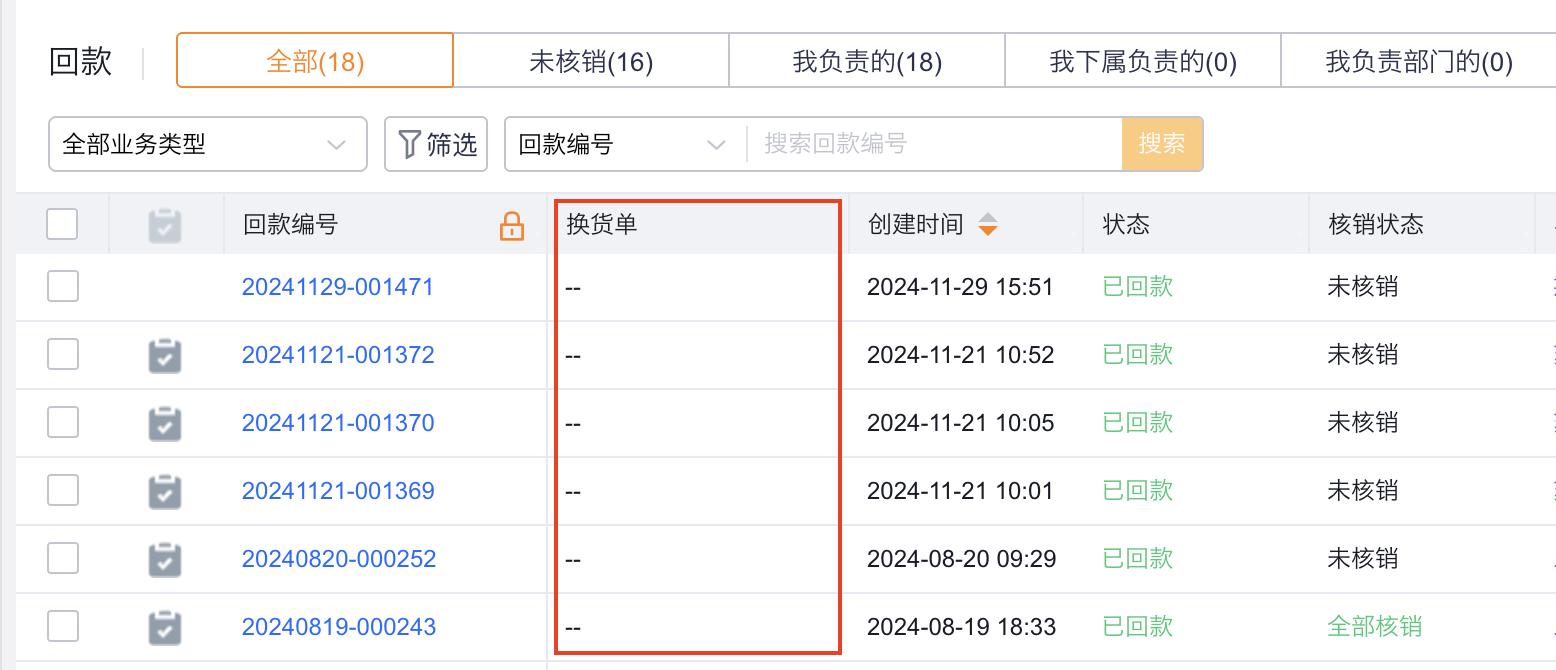The width and height of the screenshot is (1556, 670).
Task: Click clipboard icon in row 20240819-000243
Action: tap(165, 628)
